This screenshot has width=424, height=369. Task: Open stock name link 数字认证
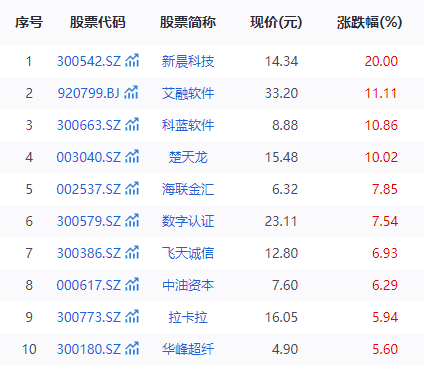[188, 221]
